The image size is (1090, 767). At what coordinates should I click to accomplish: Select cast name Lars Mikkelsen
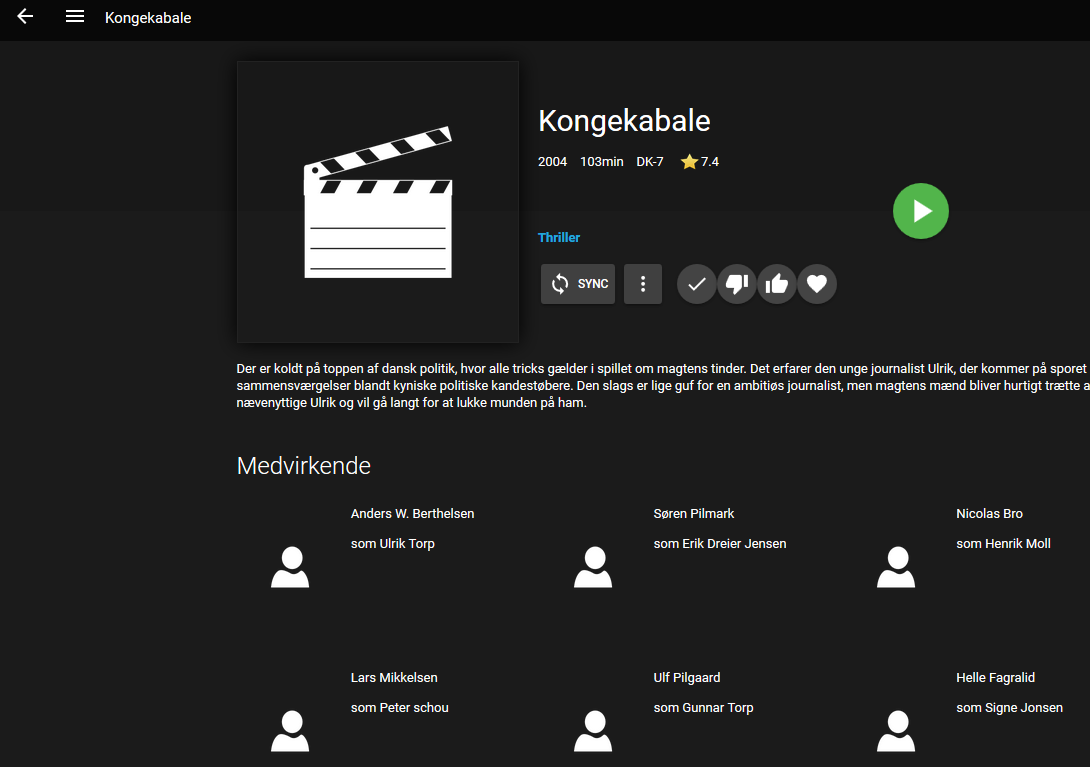click(x=394, y=677)
